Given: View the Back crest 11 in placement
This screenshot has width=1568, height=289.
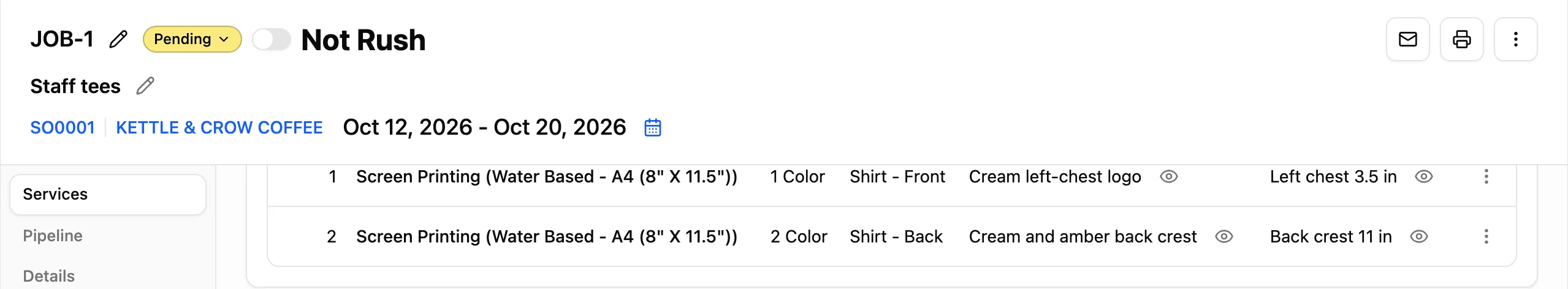Looking at the screenshot, I should [x=1419, y=236].
